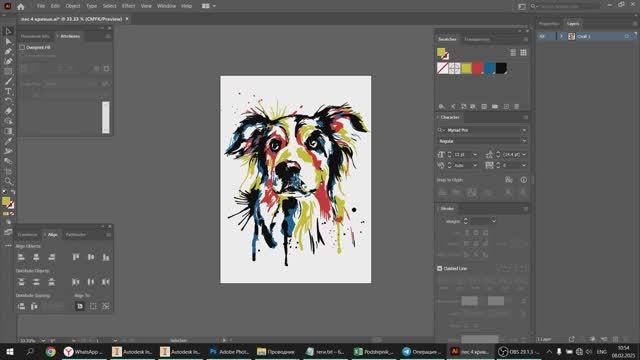Click the yellow Fill box in the toolbar
The image size is (640, 360).
pos(6,201)
